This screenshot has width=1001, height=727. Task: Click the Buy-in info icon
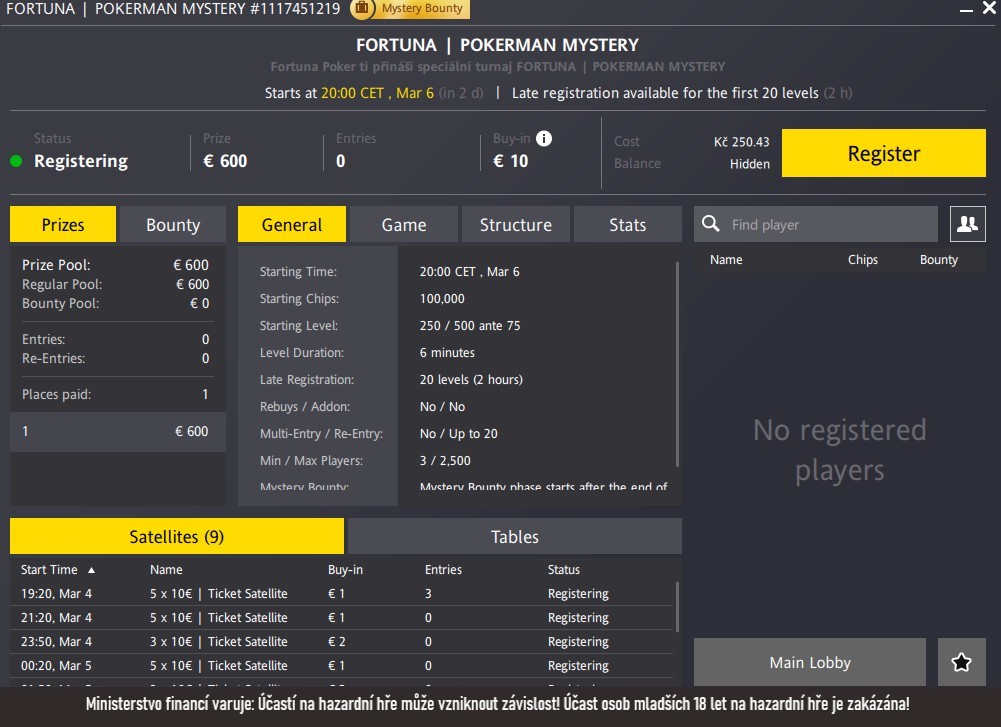click(544, 139)
